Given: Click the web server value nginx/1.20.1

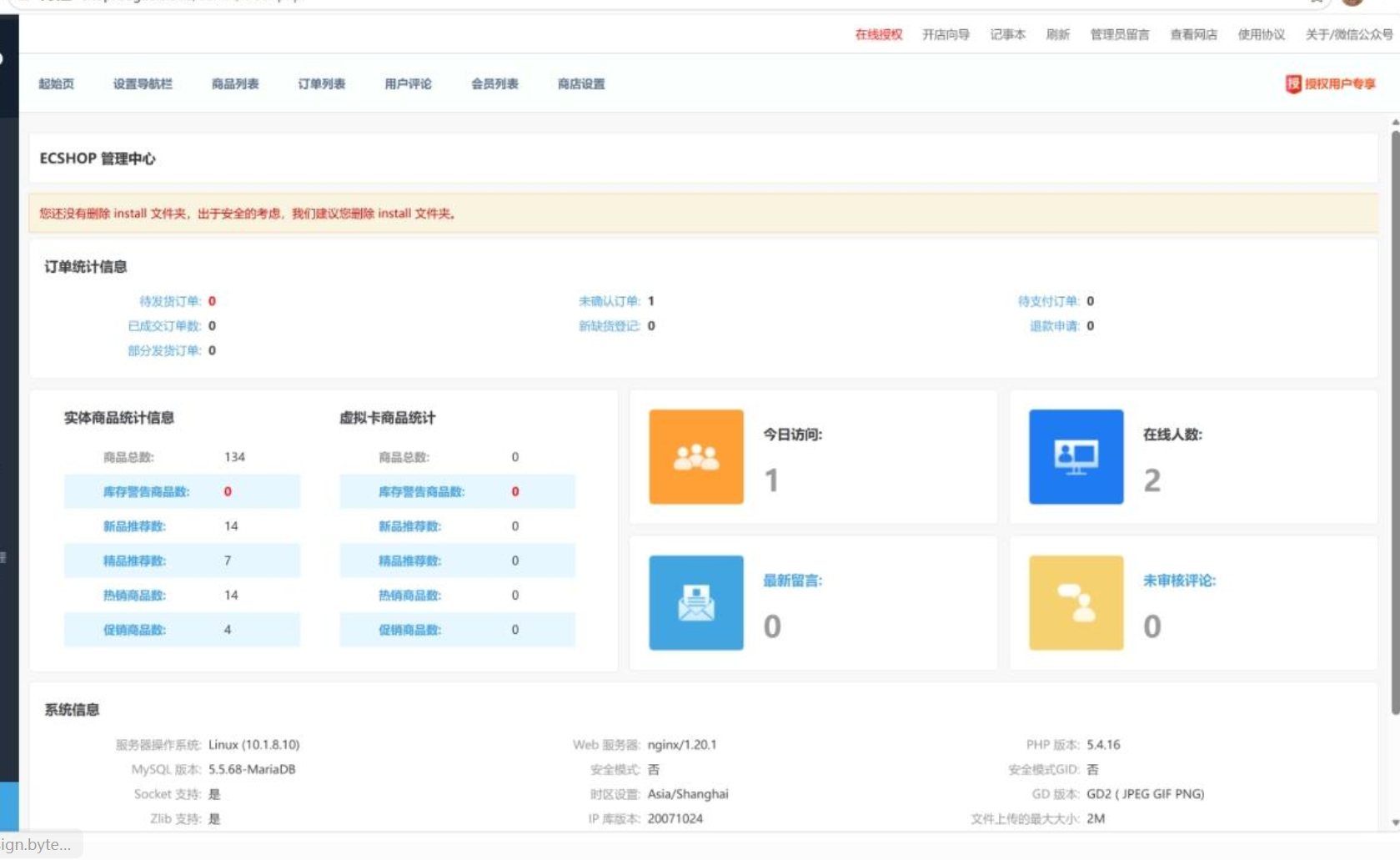Looking at the screenshot, I should tap(682, 745).
